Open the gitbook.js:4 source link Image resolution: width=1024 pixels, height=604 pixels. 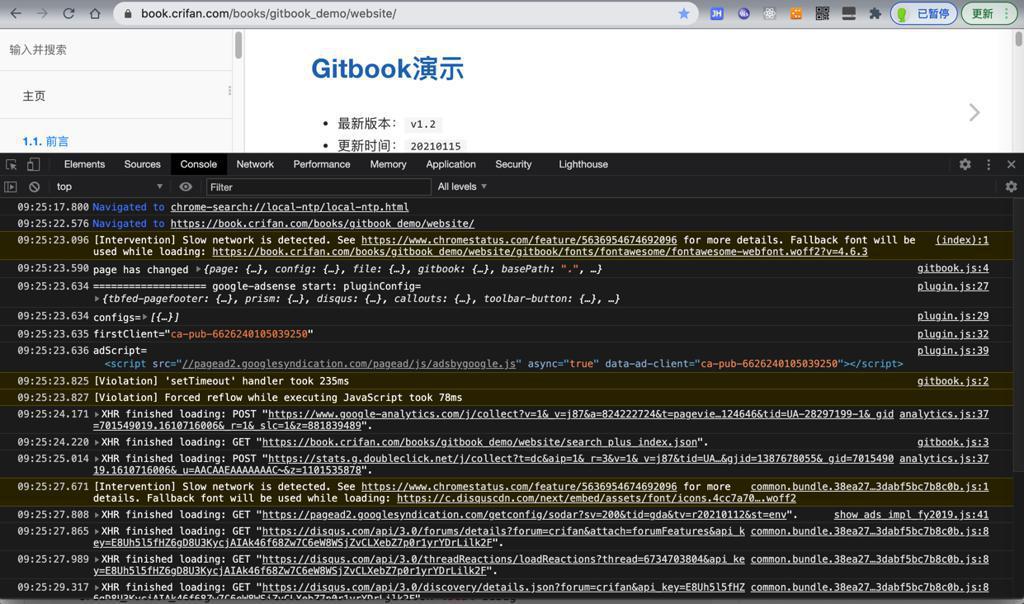pos(953,268)
